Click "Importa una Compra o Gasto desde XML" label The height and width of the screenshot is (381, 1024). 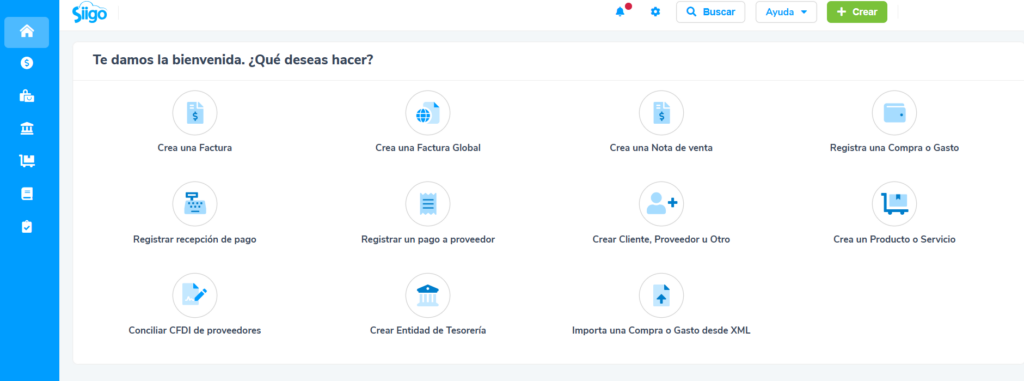coord(661,331)
